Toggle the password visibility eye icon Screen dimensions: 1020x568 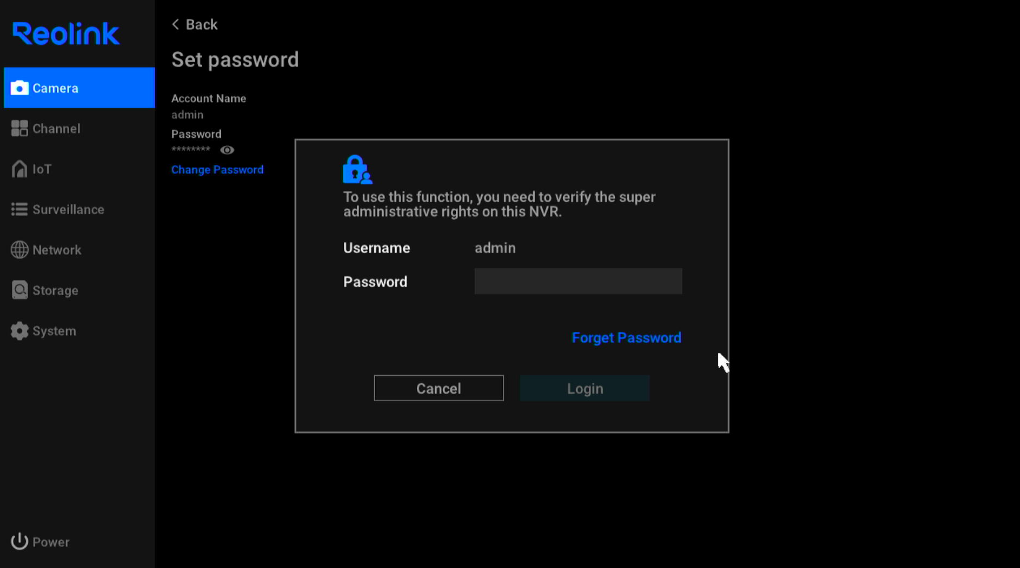(x=227, y=150)
